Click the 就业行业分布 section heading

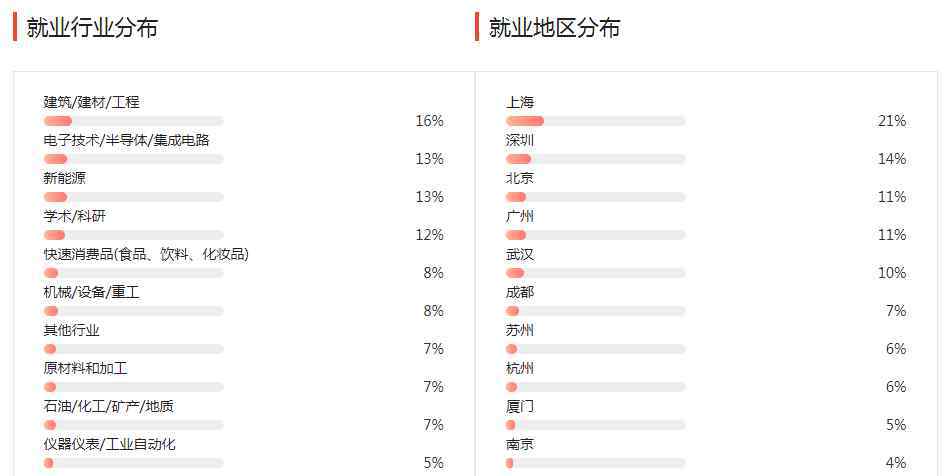click(92, 28)
